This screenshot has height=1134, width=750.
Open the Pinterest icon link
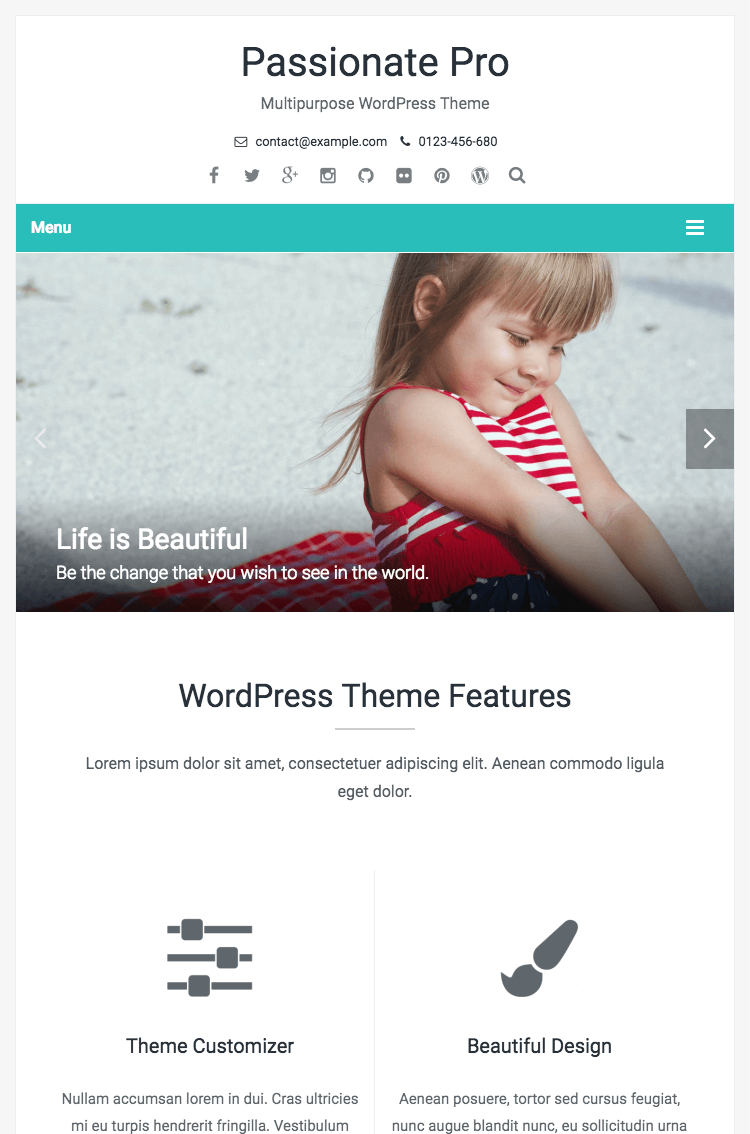[442, 176]
